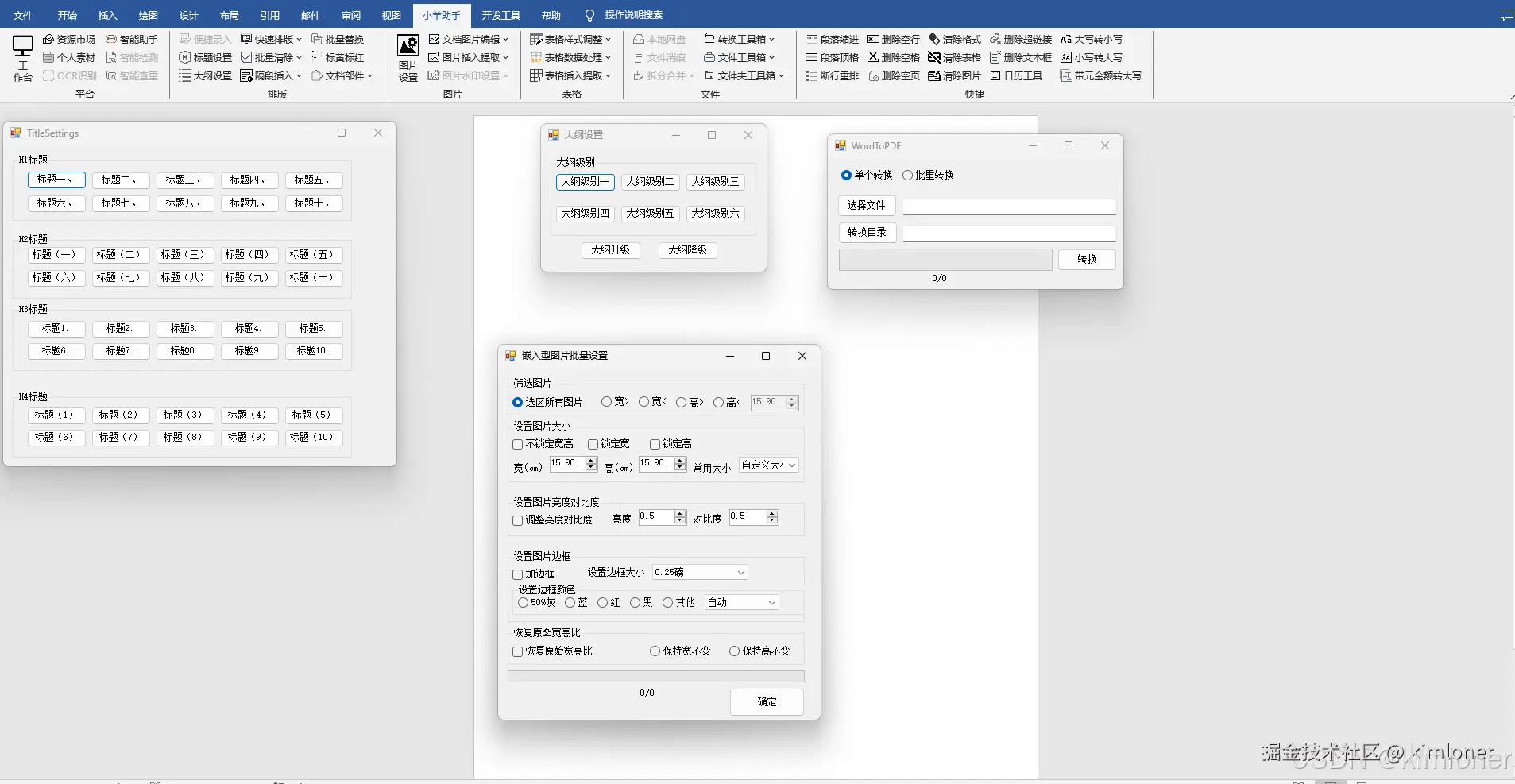Click the 选择文件 file input field
This screenshot has width=1515, height=784.
click(x=1008, y=207)
